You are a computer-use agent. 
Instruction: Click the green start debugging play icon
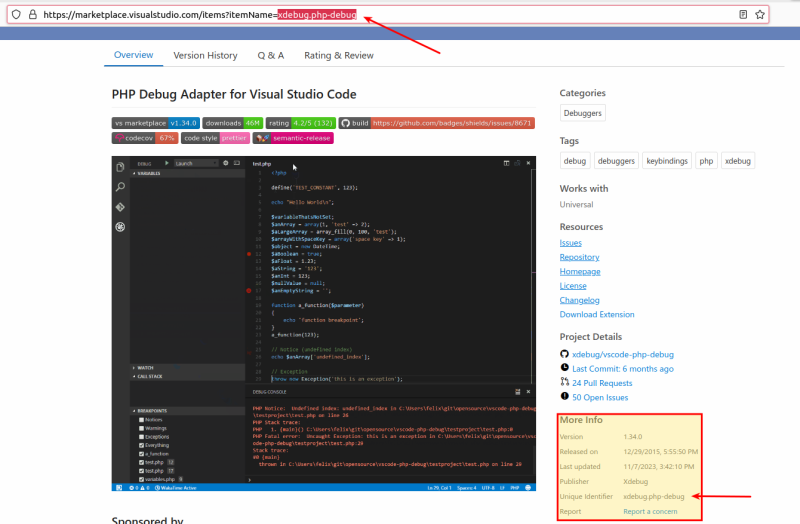[166, 163]
